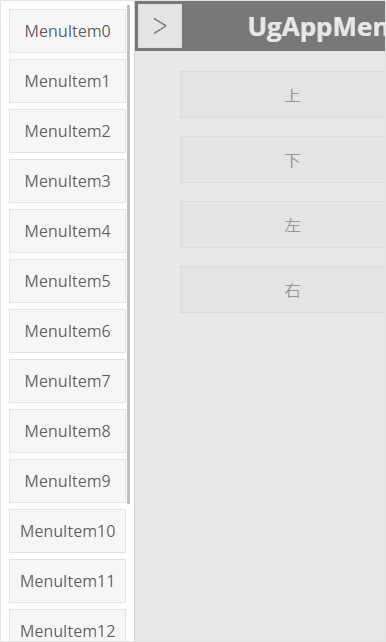This screenshot has height=642, width=386.
Task: Click the side menu vertical scrollbar
Action: pos(129,254)
